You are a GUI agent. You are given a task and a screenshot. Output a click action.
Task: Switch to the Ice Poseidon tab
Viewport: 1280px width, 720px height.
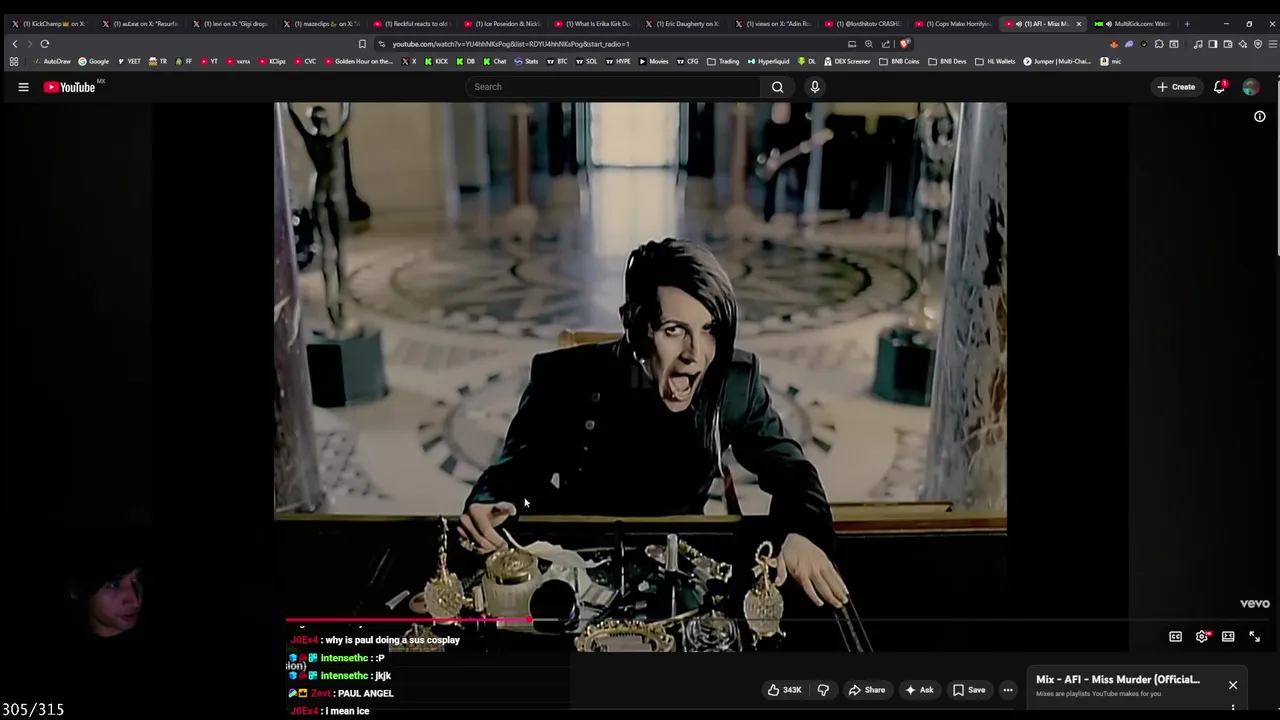[x=505, y=24]
